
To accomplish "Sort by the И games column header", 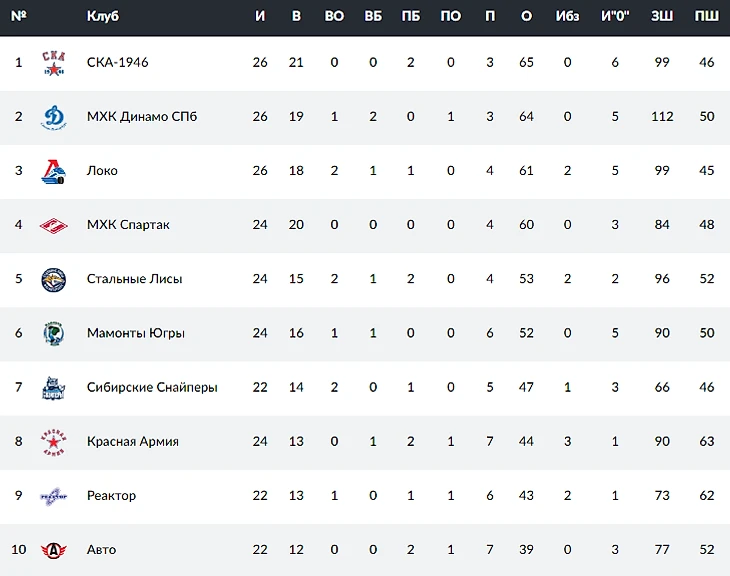I will tap(260, 16).
